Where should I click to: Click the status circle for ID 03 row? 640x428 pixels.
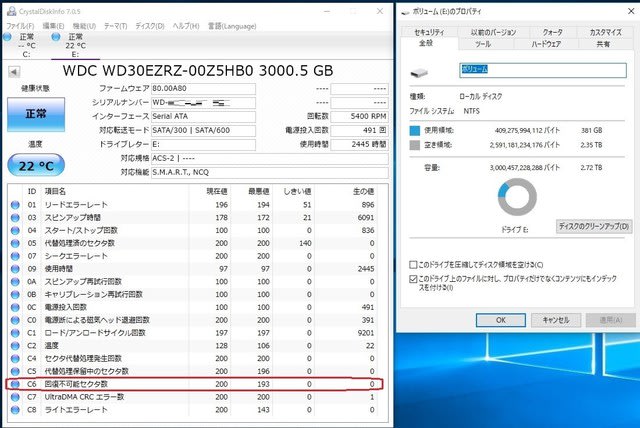(15, 217)
